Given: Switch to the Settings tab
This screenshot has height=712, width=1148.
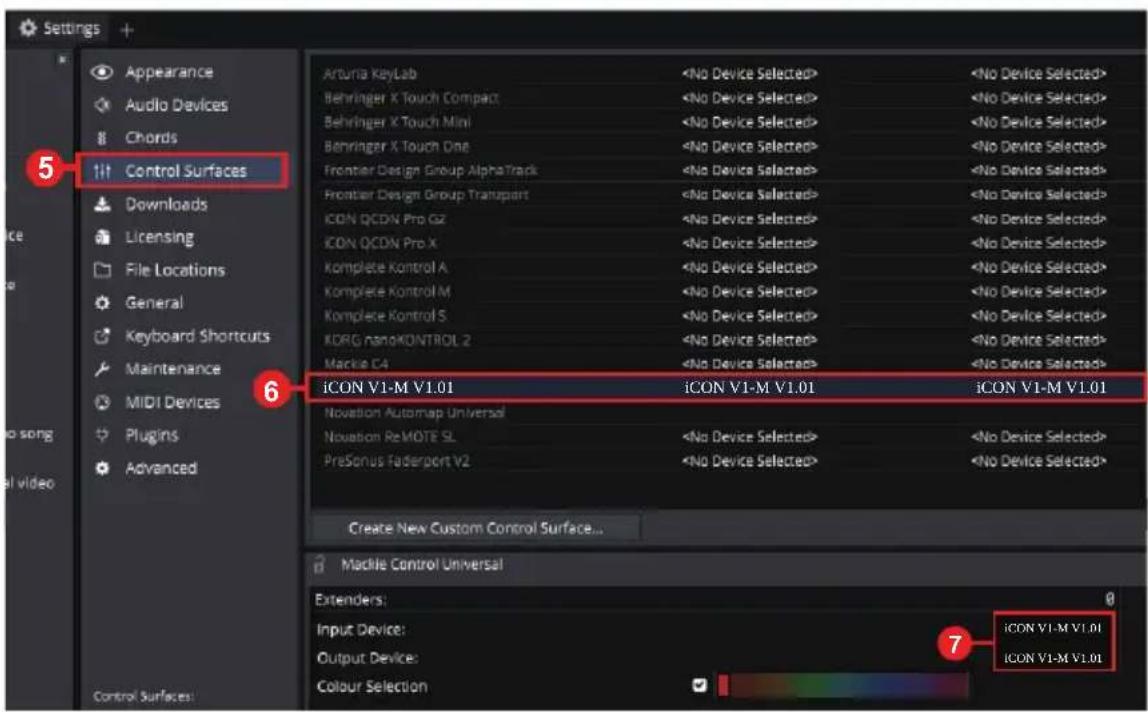Looking at the screenshot, I should tap(59, 29).
